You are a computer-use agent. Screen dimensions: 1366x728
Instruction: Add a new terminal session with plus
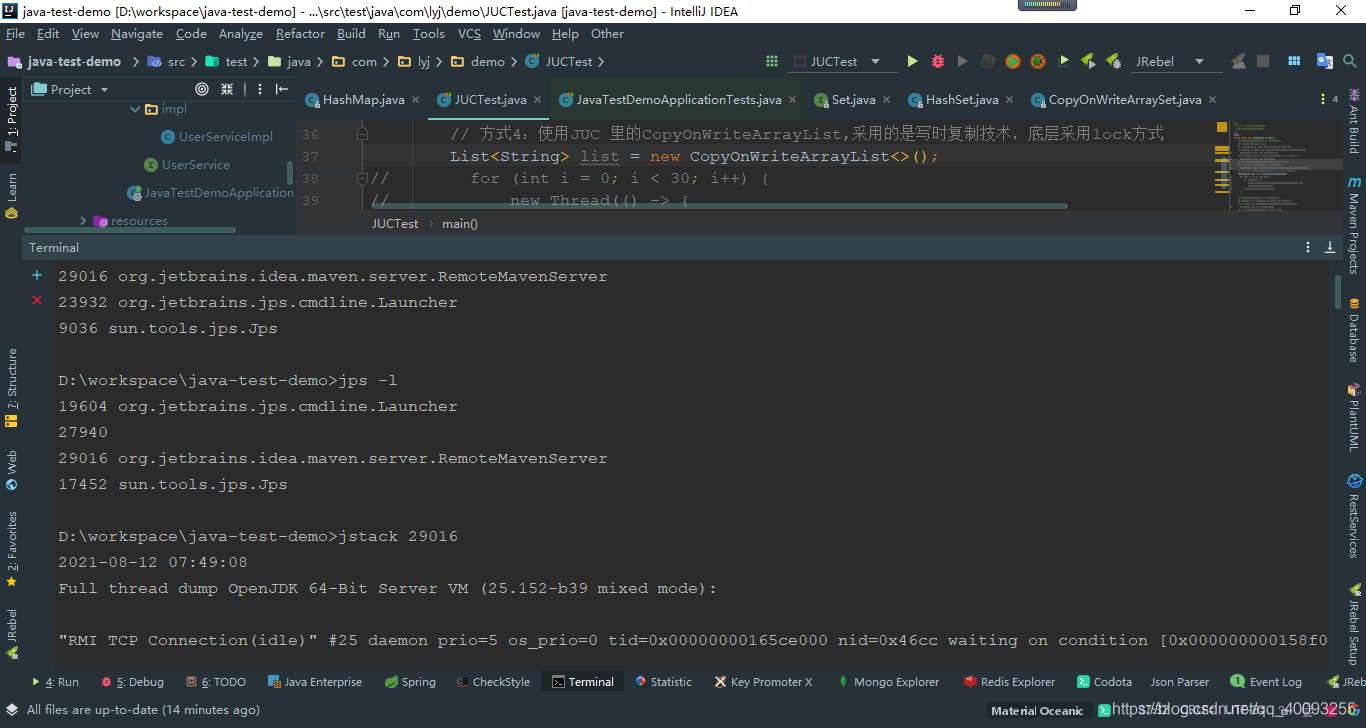37,275
